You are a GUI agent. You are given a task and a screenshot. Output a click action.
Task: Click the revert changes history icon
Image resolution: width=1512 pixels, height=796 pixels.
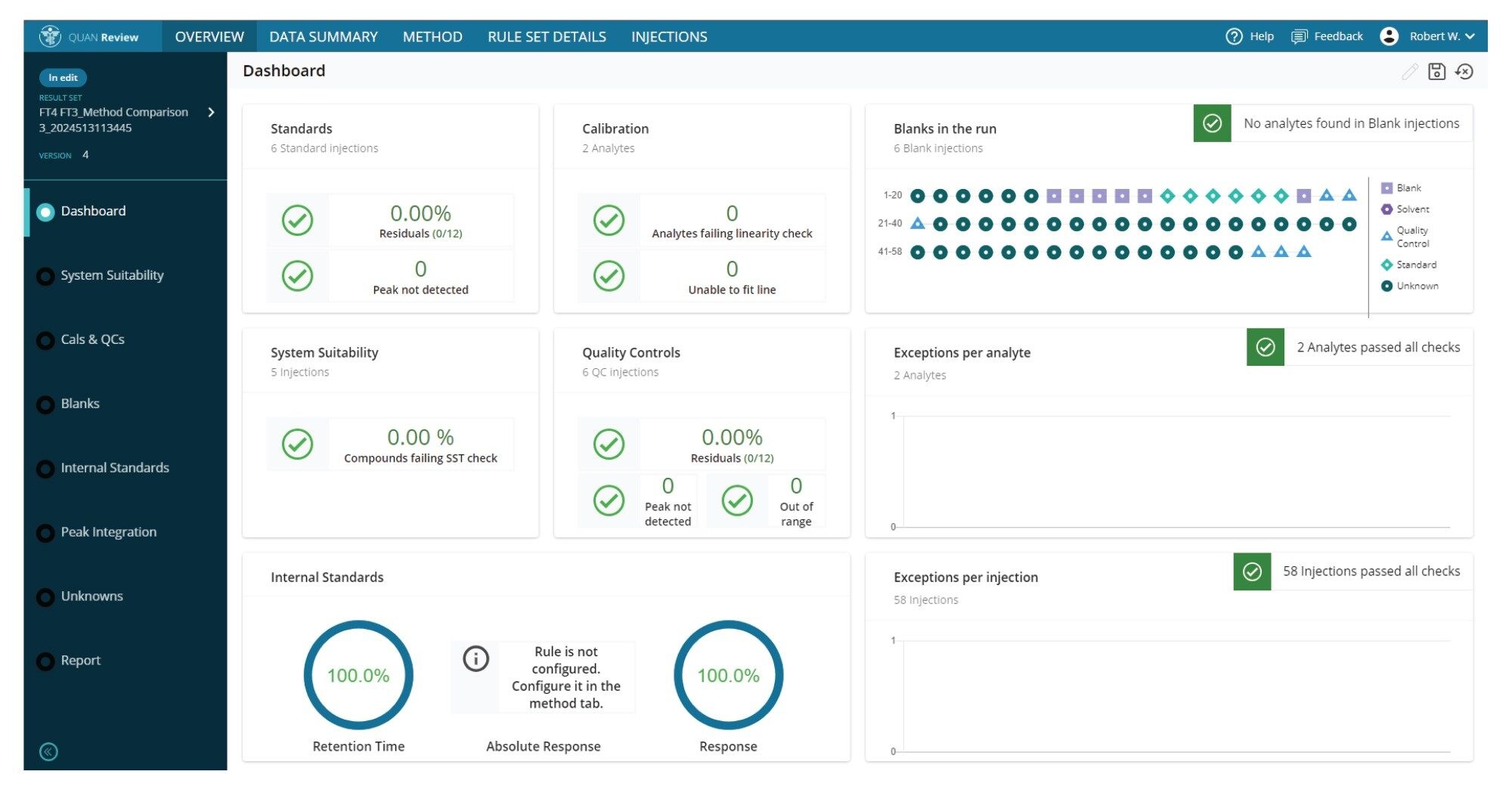[x=1464, y=72]
